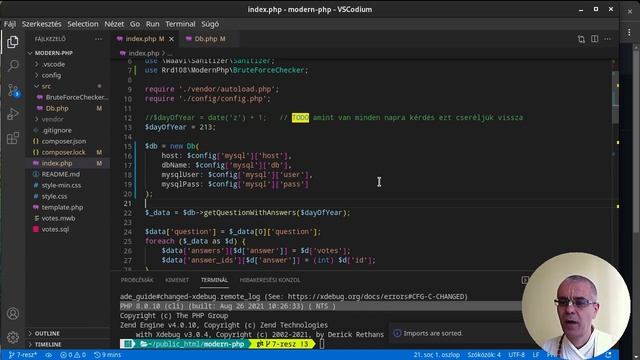The height and width of the screenshot is (360, 640).
Task: Click the 9 mins timer status item
Action: point(107,355)
